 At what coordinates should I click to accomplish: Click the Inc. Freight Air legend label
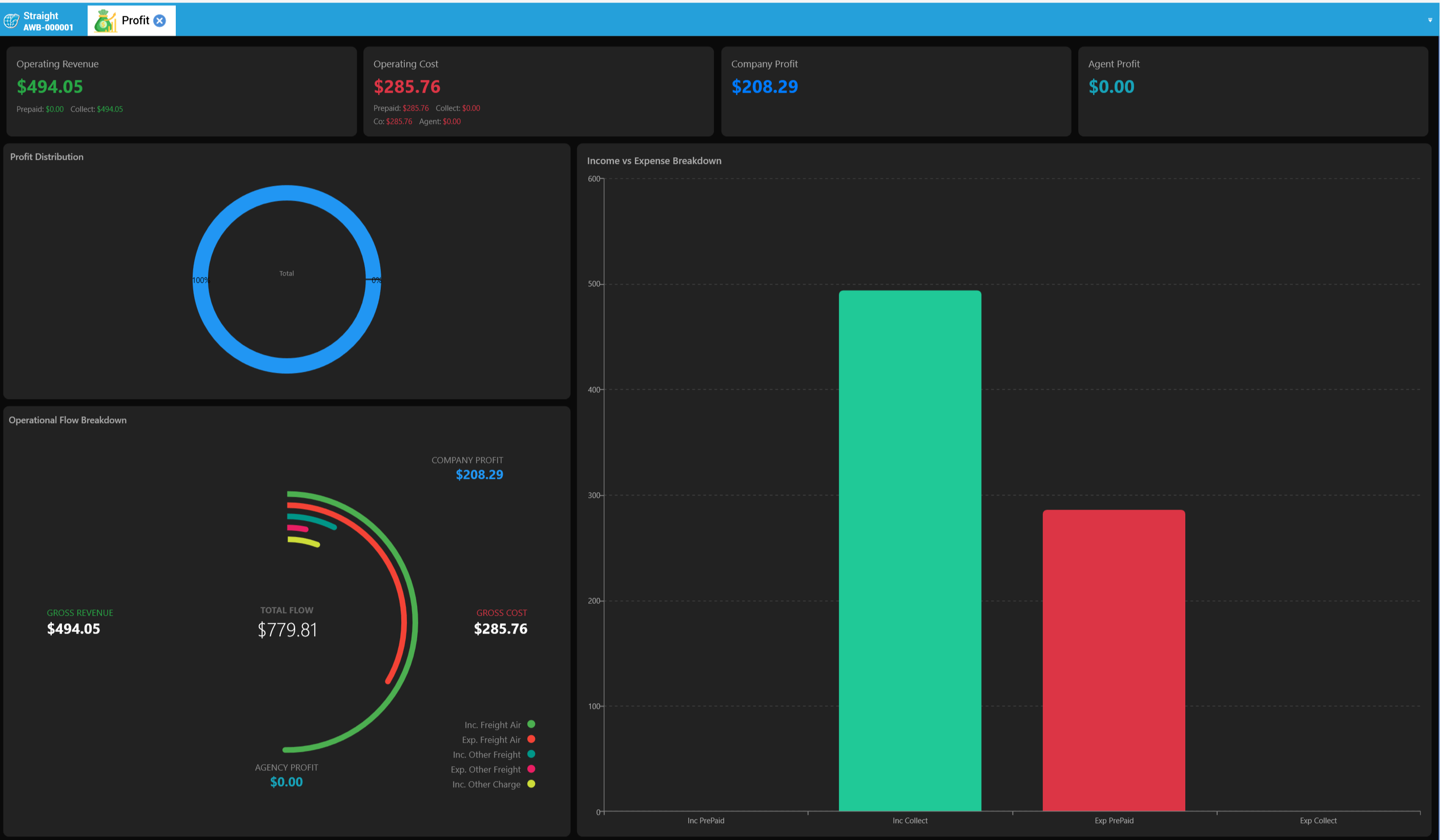tap(492, 725)
